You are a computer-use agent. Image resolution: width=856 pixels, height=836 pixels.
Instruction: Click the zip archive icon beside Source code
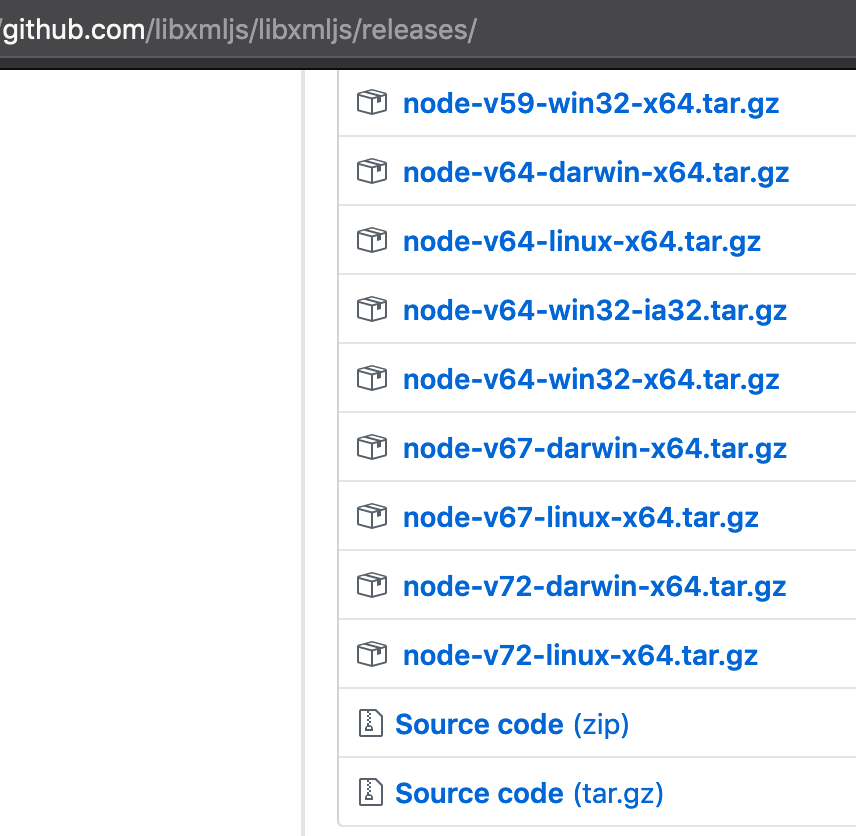point(371,723)
